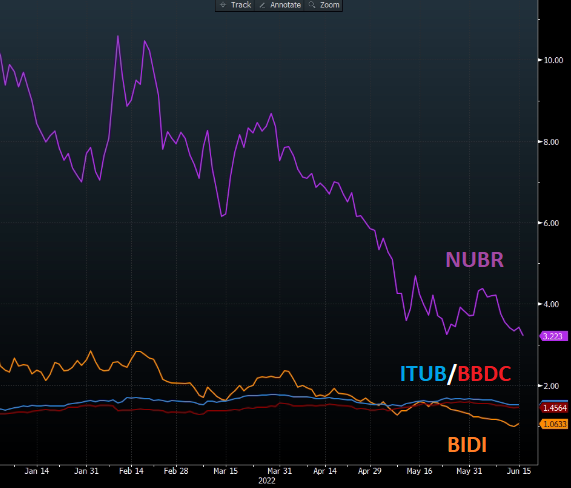Click the BBDC series label
The width and height of the screenshot is (571, 488).
(x=484, y=374)
